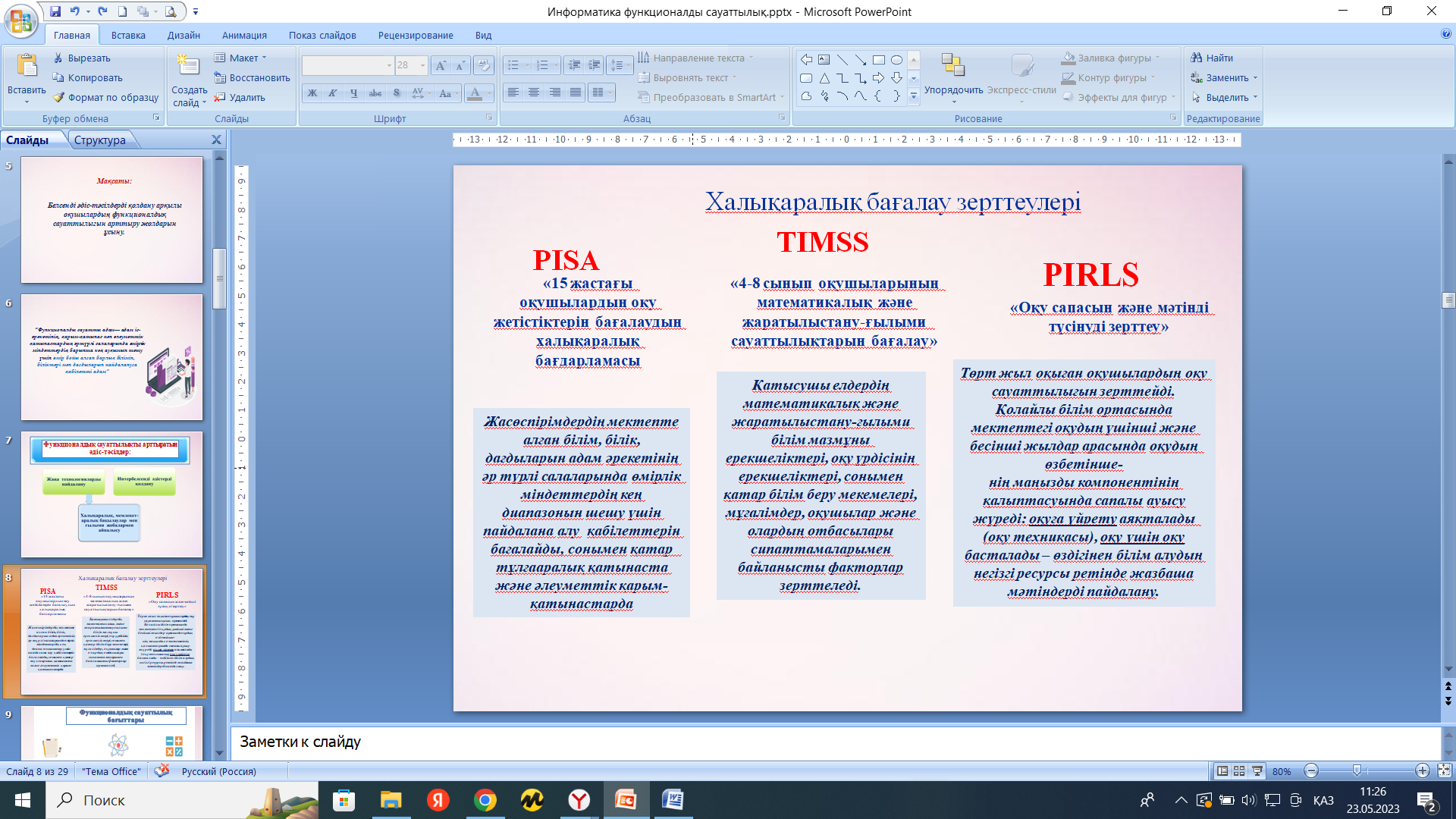Switch to the Вставка ribbon tab
The height and width of the screenshot is (819, 1456).
[x=129, y=35]
